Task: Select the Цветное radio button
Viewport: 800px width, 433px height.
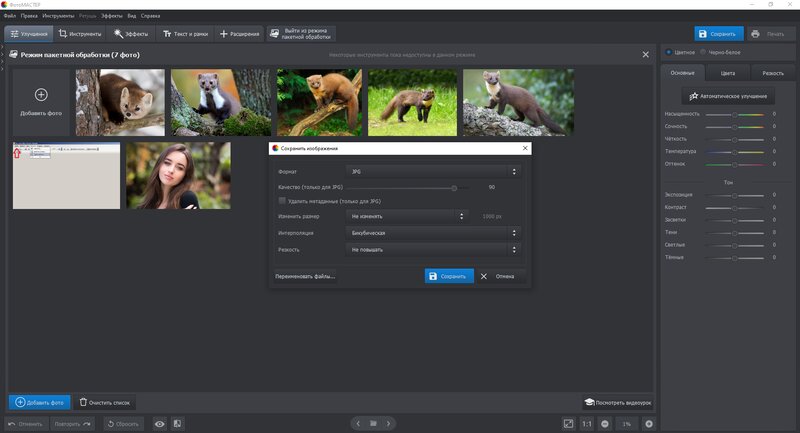Action: [x=668, y=52]
